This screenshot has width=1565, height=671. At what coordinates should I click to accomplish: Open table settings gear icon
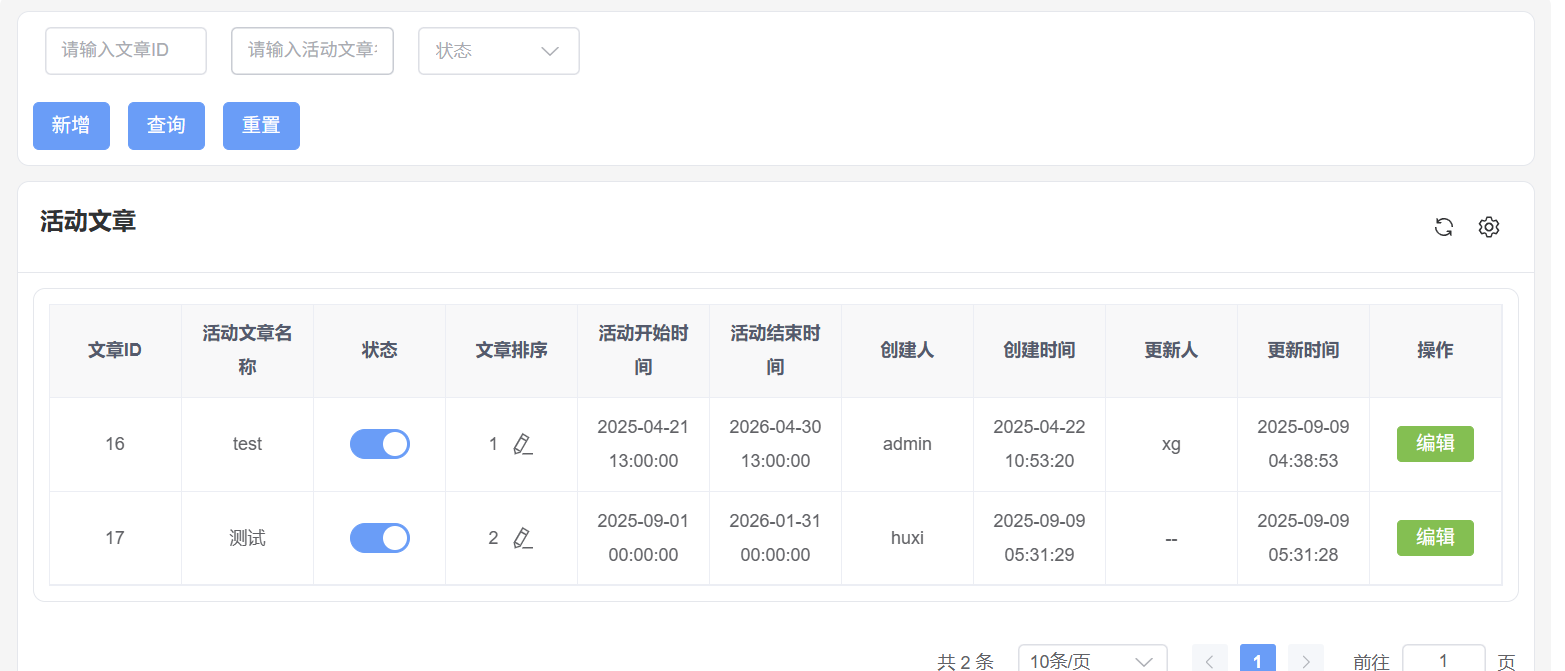1489,227
